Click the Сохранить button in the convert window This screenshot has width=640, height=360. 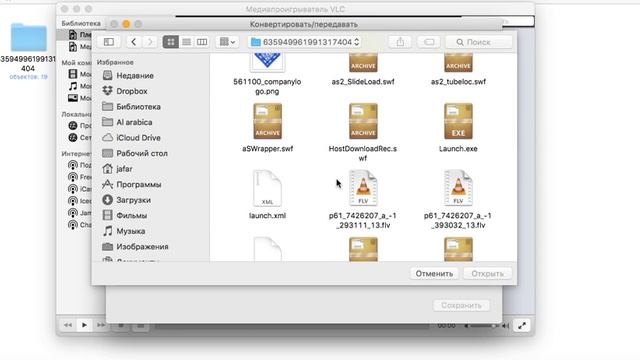point(461,305)
